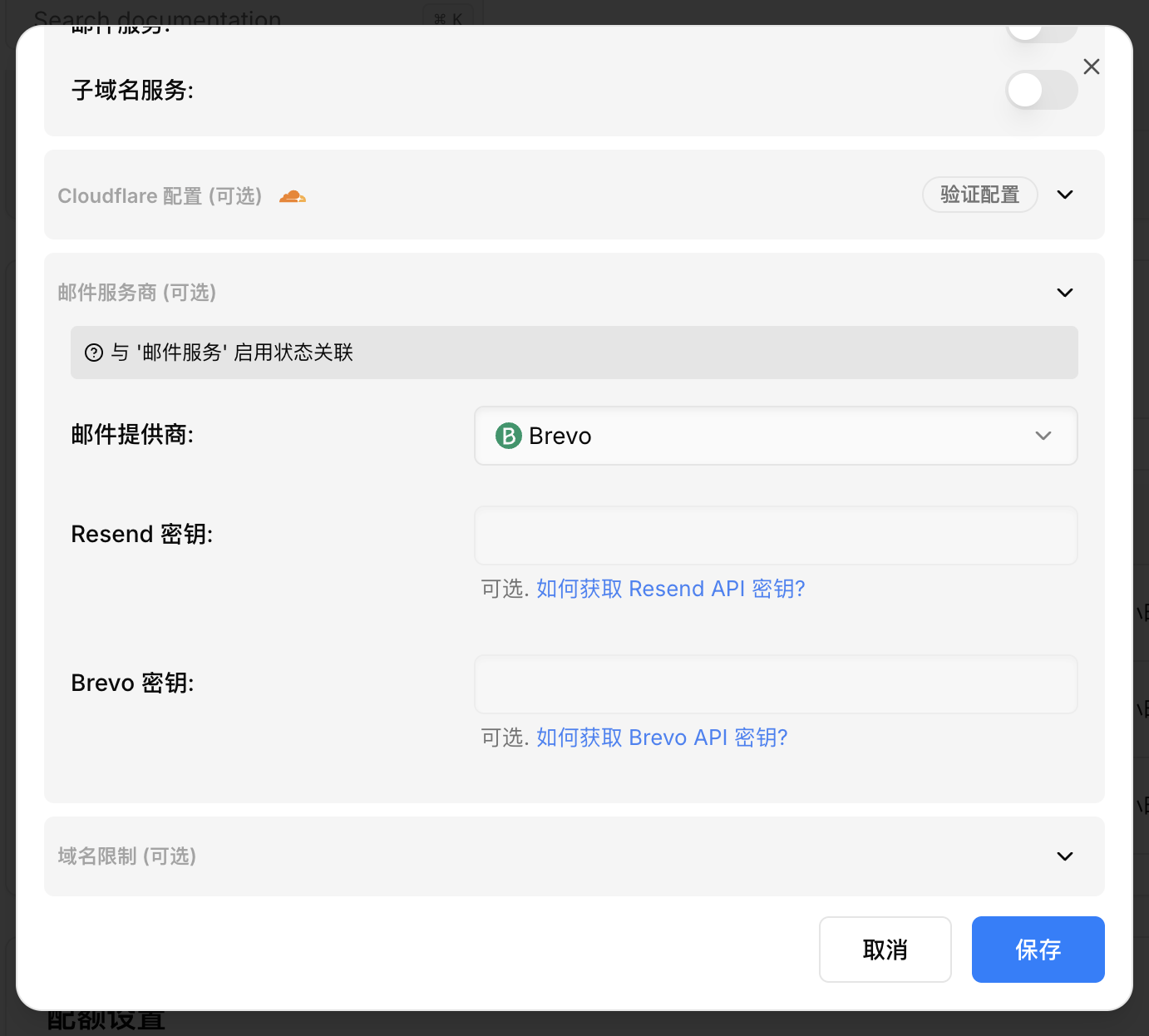This screenshot has height=1036, width=1149.
Task: Collapse Cloudflare 配置 section using its chevron
Action: click(x=1064, y=195)
